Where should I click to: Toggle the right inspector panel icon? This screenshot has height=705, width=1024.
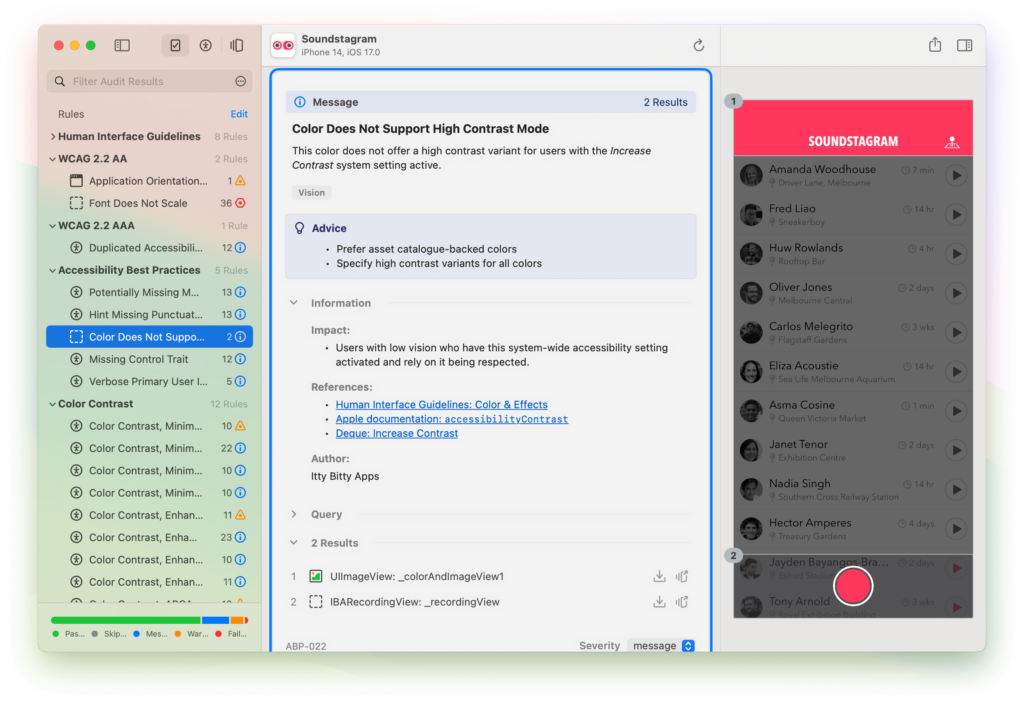click(964, 45)
